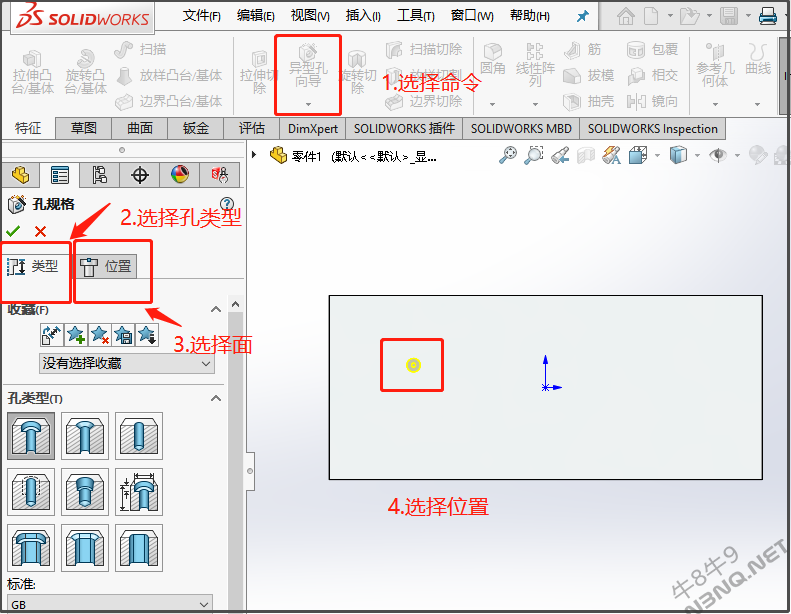The height and width of the screenshot is (614, 791).
Task: Open the DisplayManager color ball tab icon
Action: pyautogui.click(x=180, y=175)
